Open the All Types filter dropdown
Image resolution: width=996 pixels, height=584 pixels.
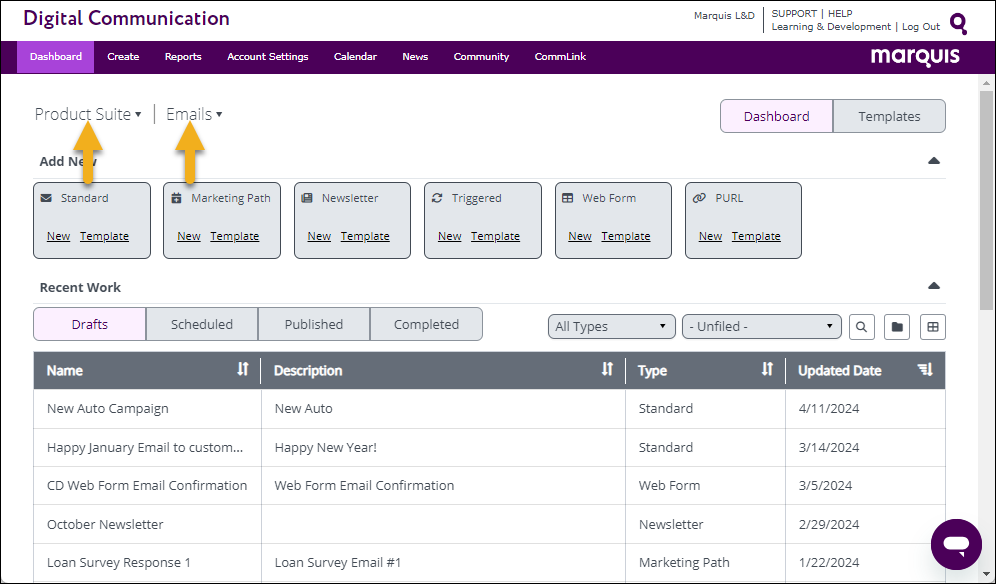[x=612, y=326]
